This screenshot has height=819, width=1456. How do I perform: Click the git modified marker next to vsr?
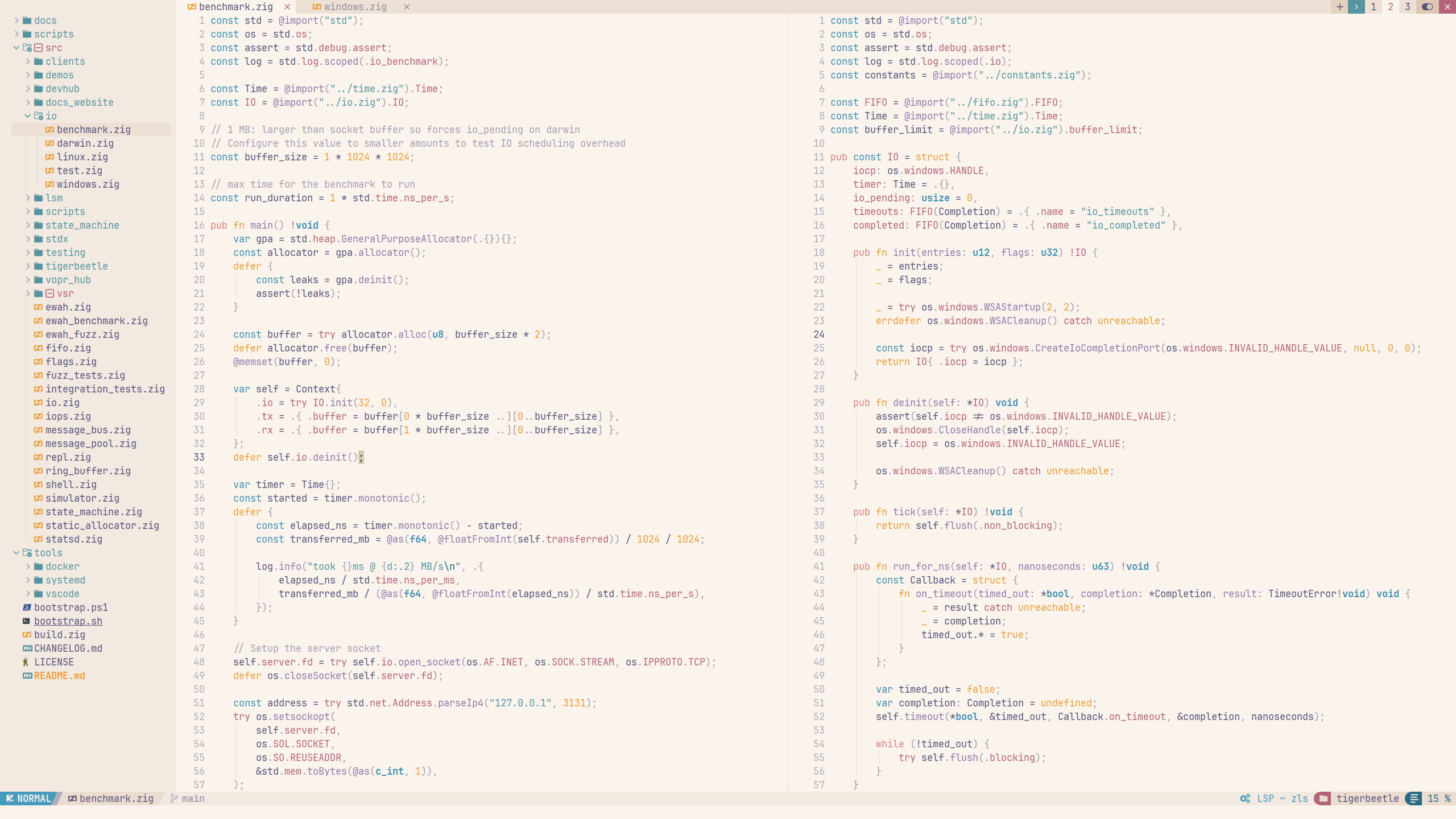(49, 293)
